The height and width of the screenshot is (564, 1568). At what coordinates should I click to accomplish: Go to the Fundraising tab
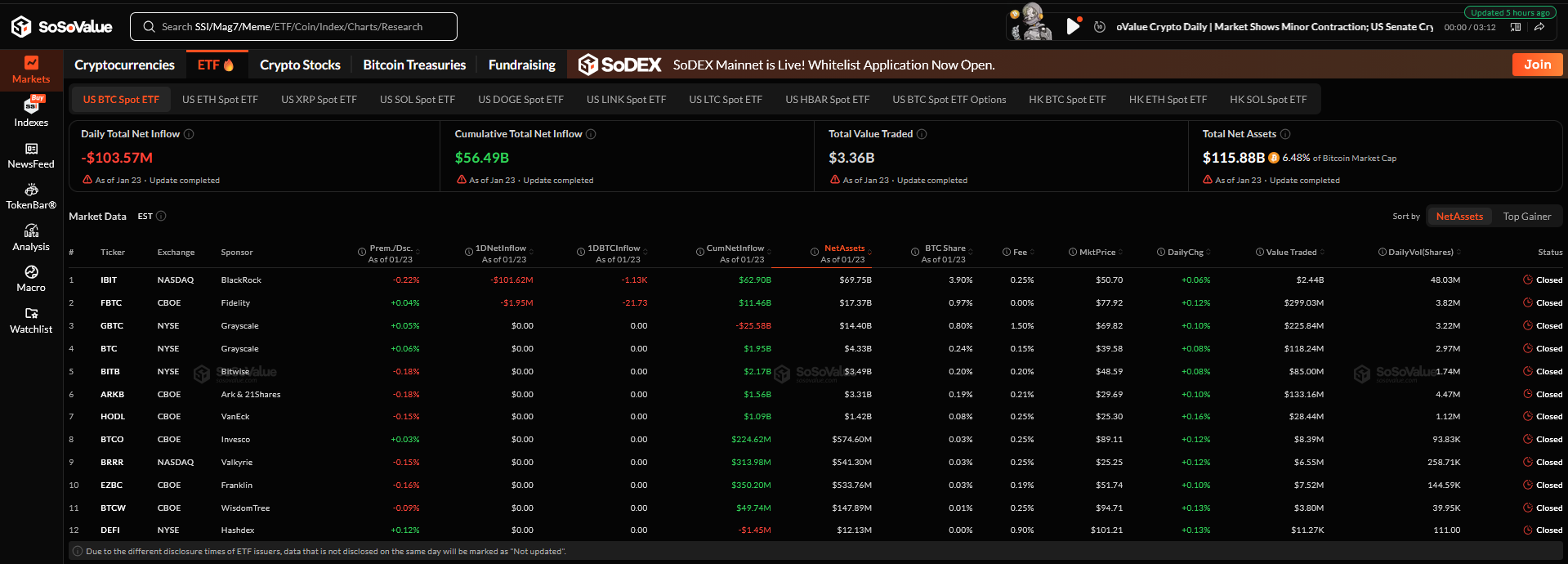click(x=521, y=65)
